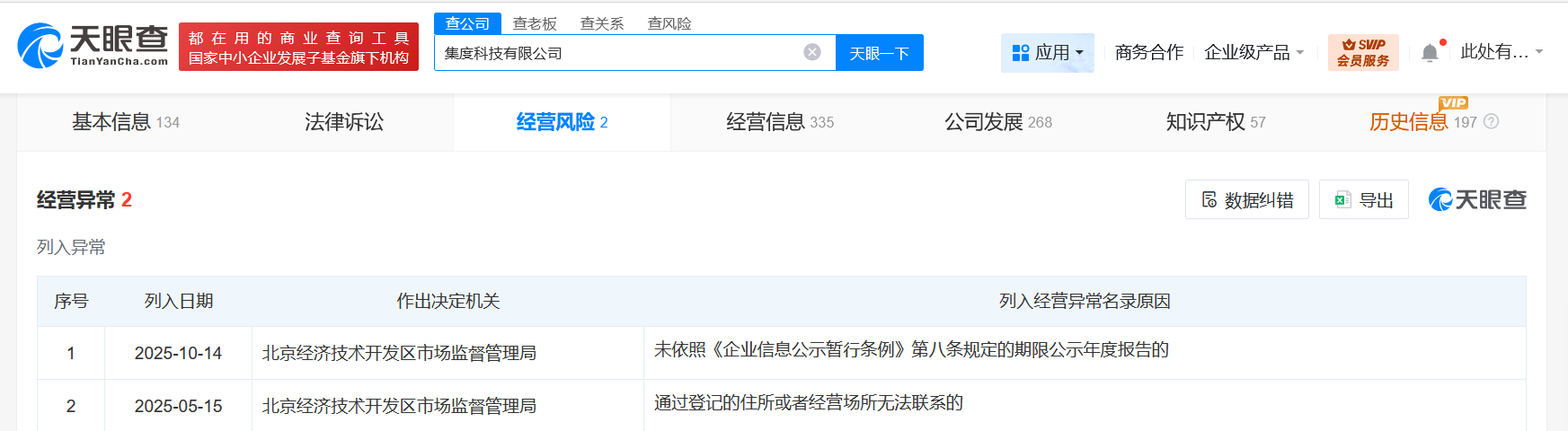The image size is (1568, 431).
Task: Expand the 应用 apps dropdown
Action: (x=1047, y=53)
